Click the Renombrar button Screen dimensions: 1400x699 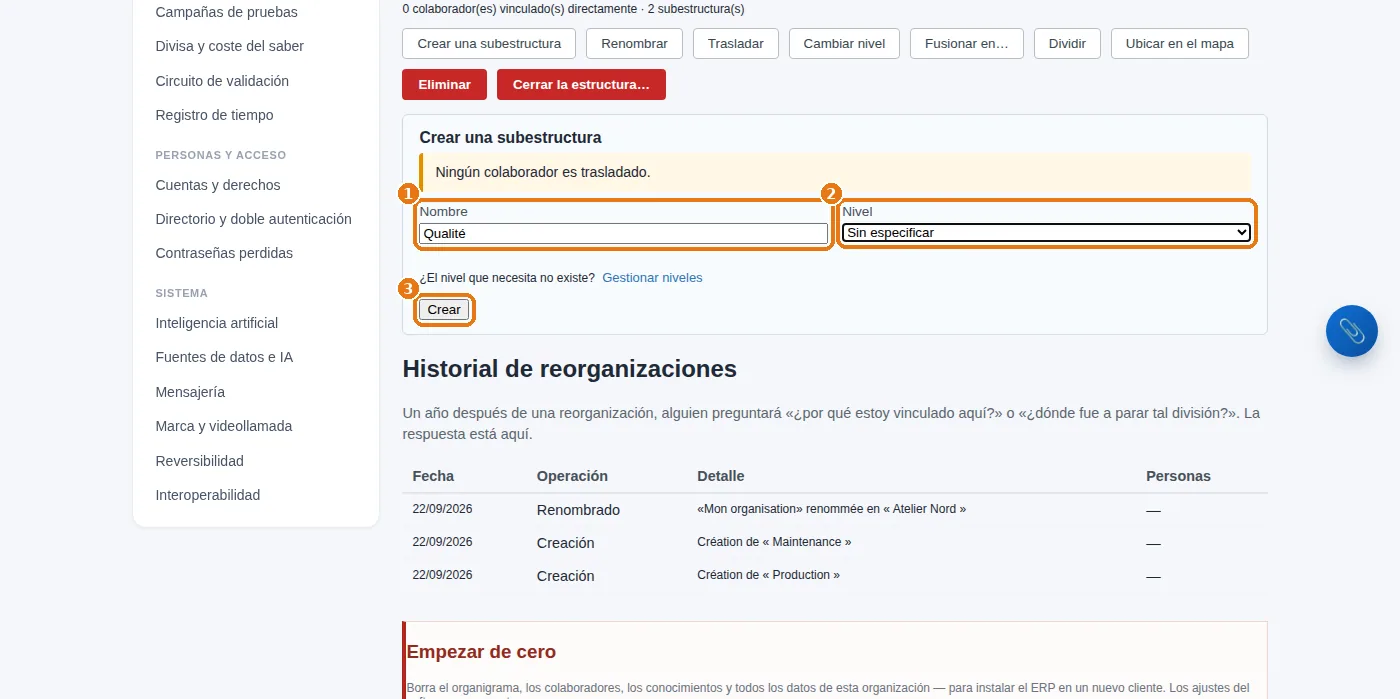tap(634, 44)
